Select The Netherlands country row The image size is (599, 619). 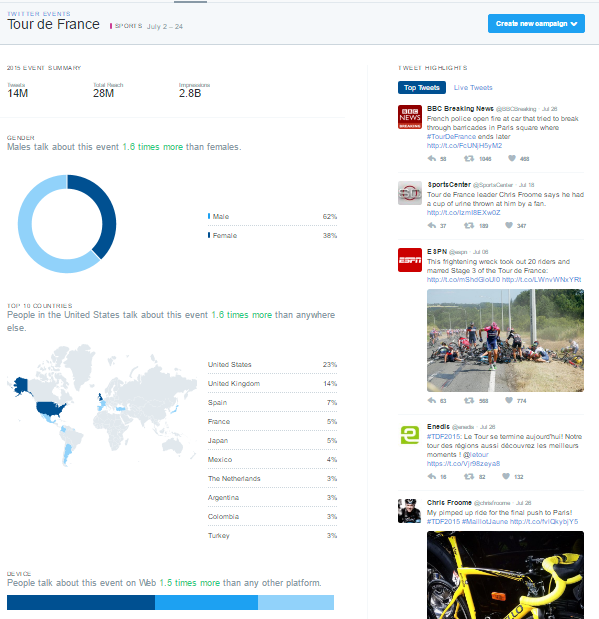pos(272,478)
